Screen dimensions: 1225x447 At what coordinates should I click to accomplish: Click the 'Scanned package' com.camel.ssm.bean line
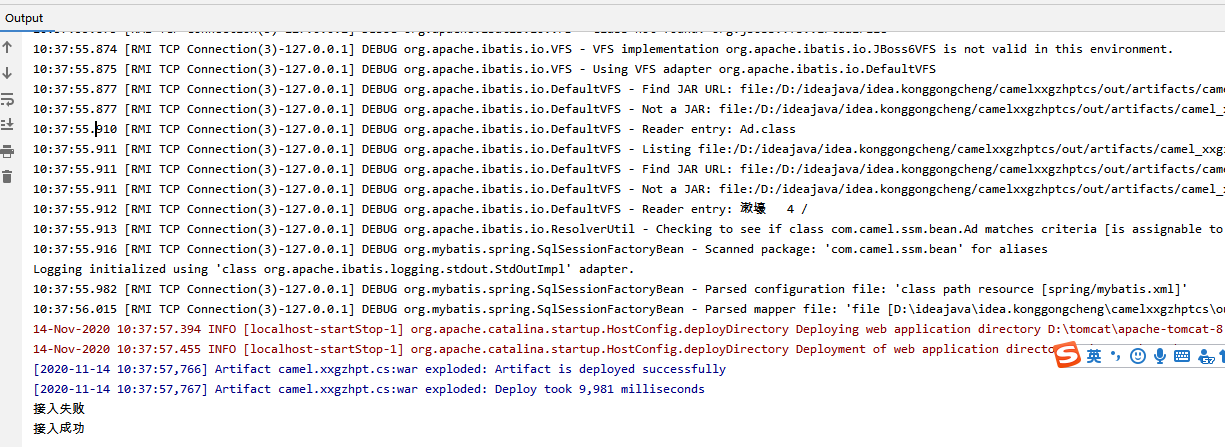[x=541, y=249]
